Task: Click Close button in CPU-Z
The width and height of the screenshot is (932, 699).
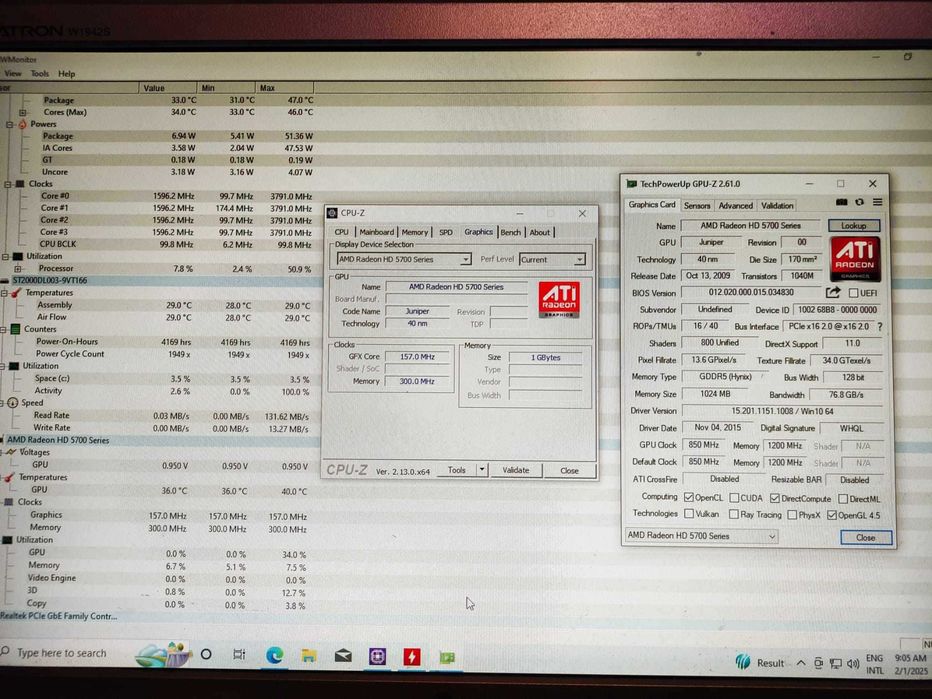Action: coord(569,471)
